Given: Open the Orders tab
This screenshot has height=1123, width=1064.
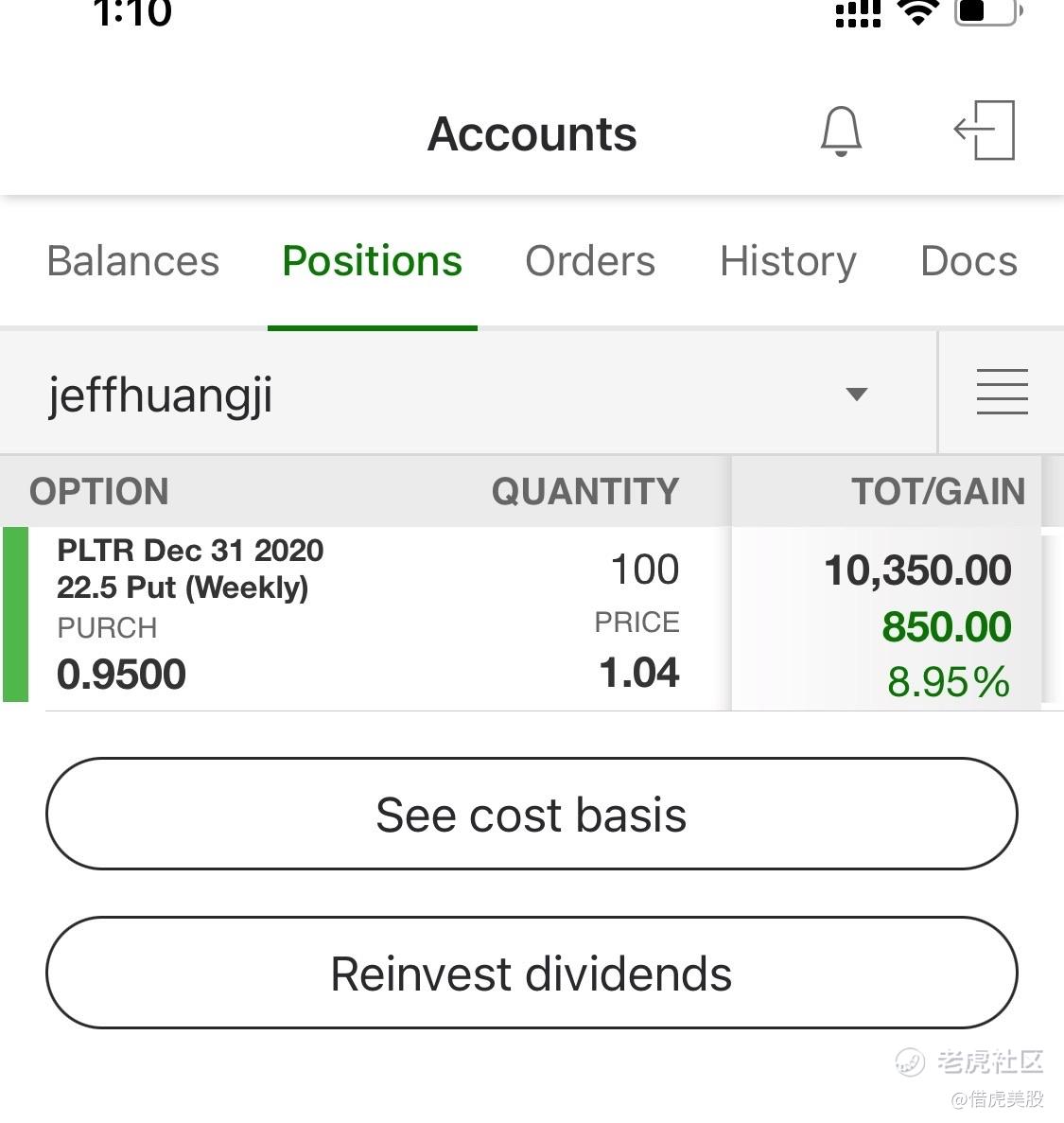Looking at the screenshot, I should pos(590,261).
